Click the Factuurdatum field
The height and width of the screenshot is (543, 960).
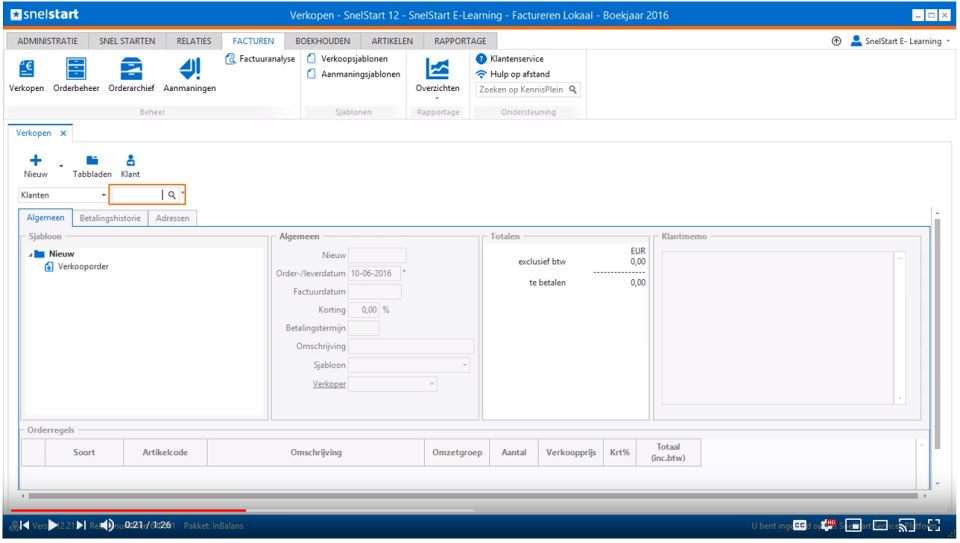tap(375, 291)
